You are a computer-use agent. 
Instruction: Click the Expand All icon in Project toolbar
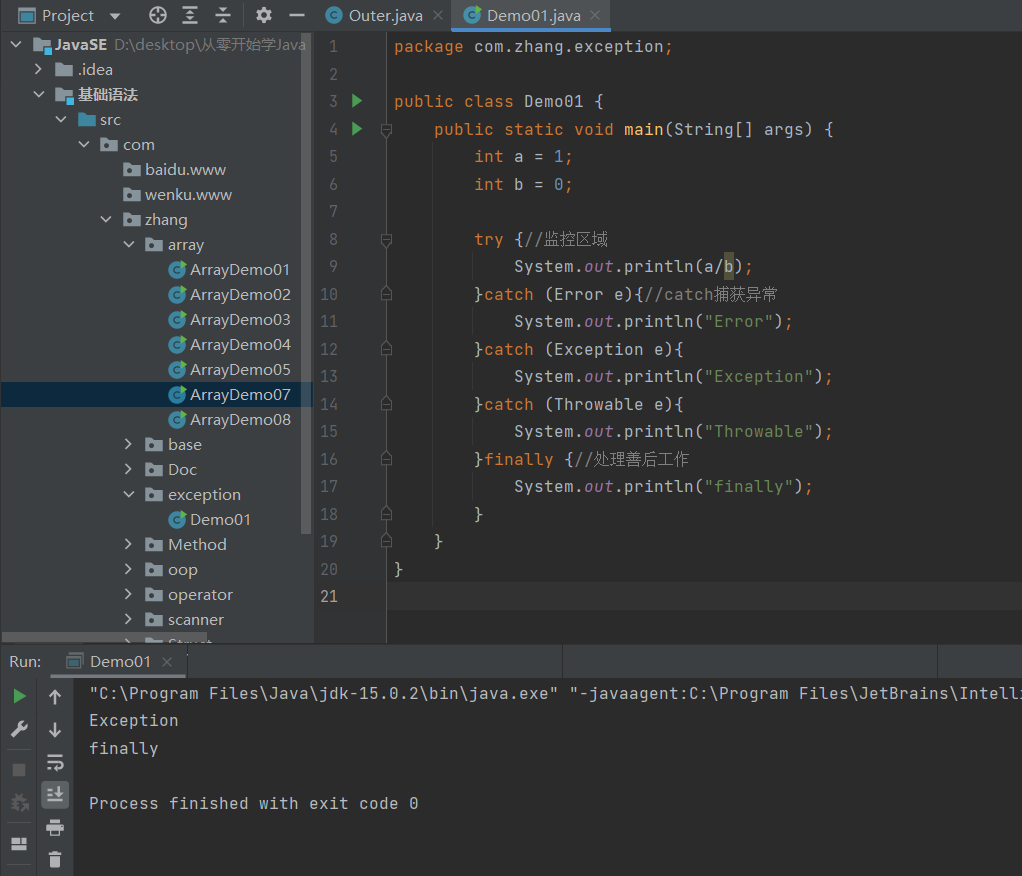coord(190,15)
